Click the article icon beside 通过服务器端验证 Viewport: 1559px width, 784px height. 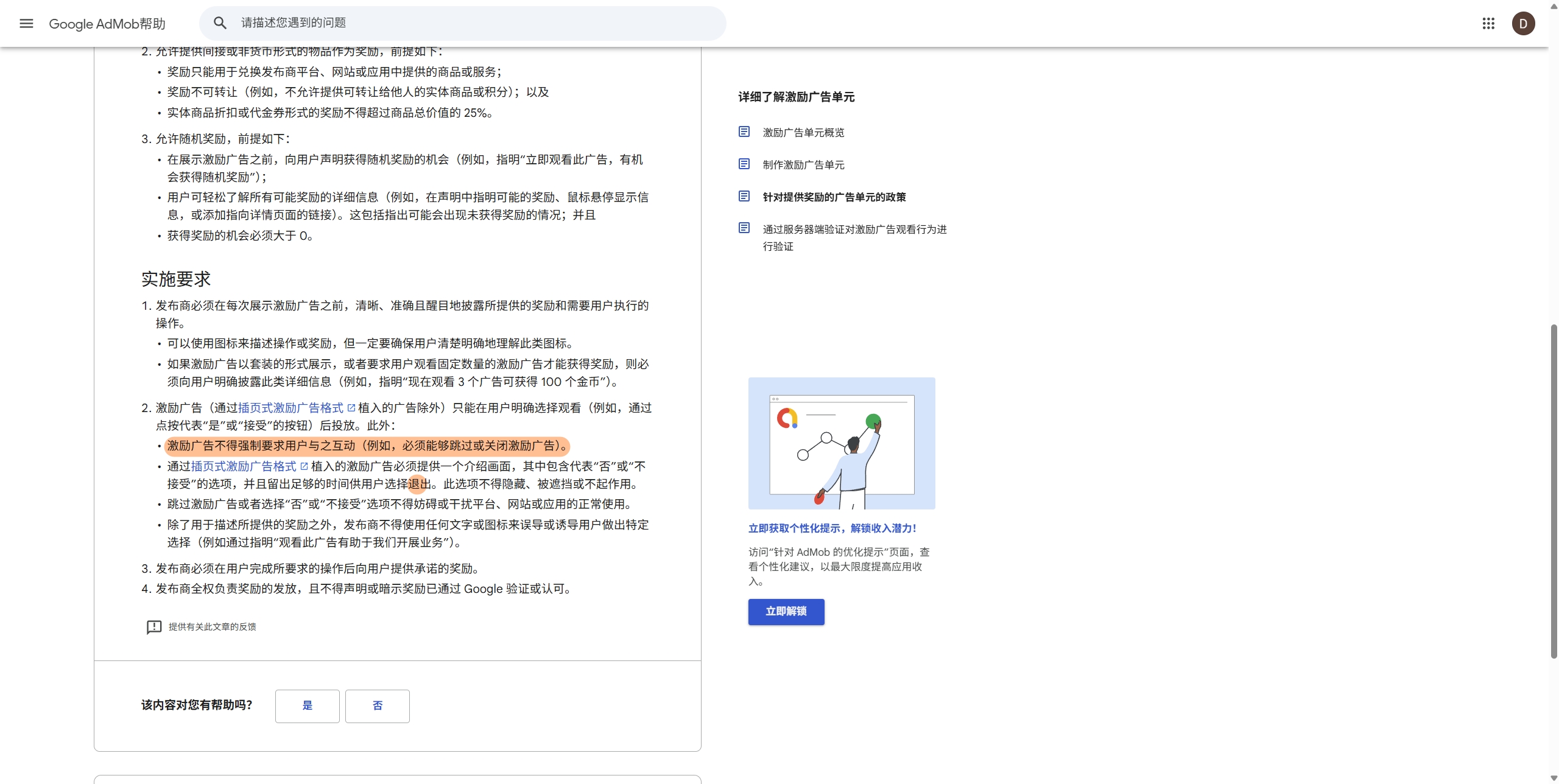(744, 228)
